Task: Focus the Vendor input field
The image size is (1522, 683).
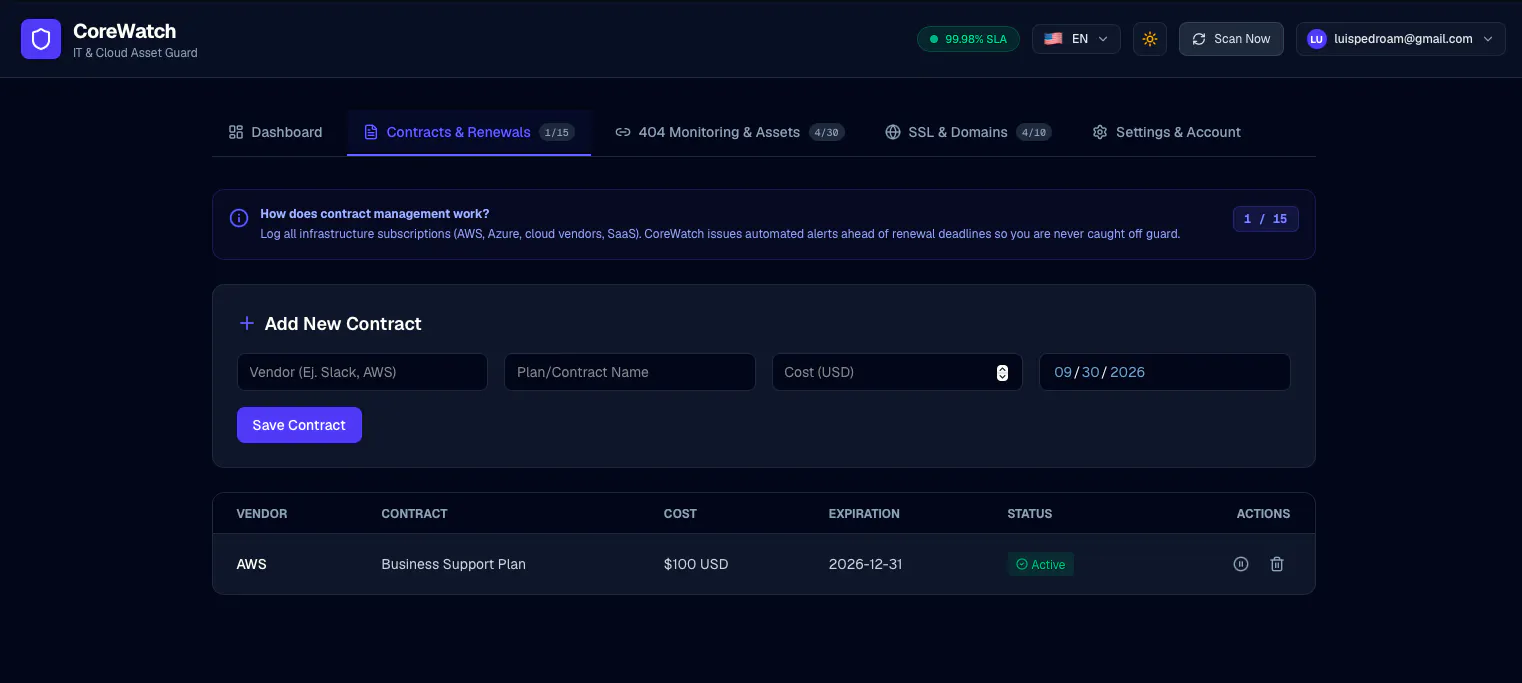Action: 362,372
